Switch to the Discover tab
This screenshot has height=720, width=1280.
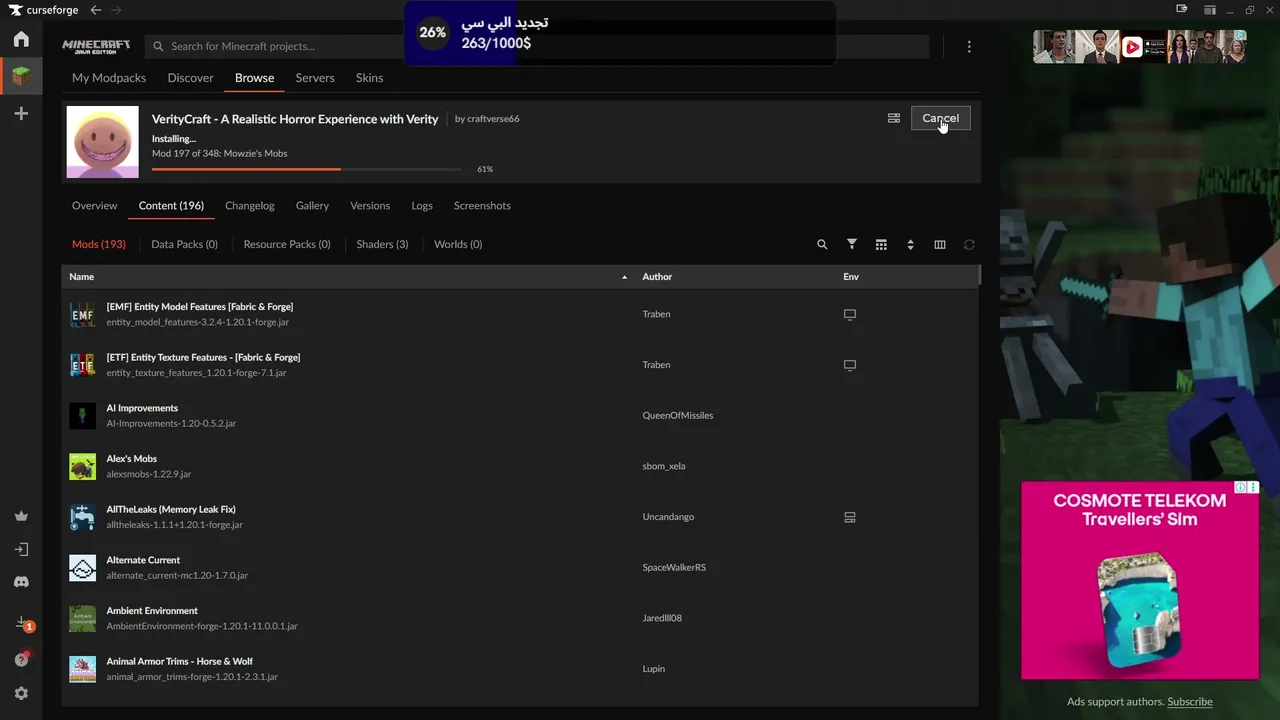(191, 78)
